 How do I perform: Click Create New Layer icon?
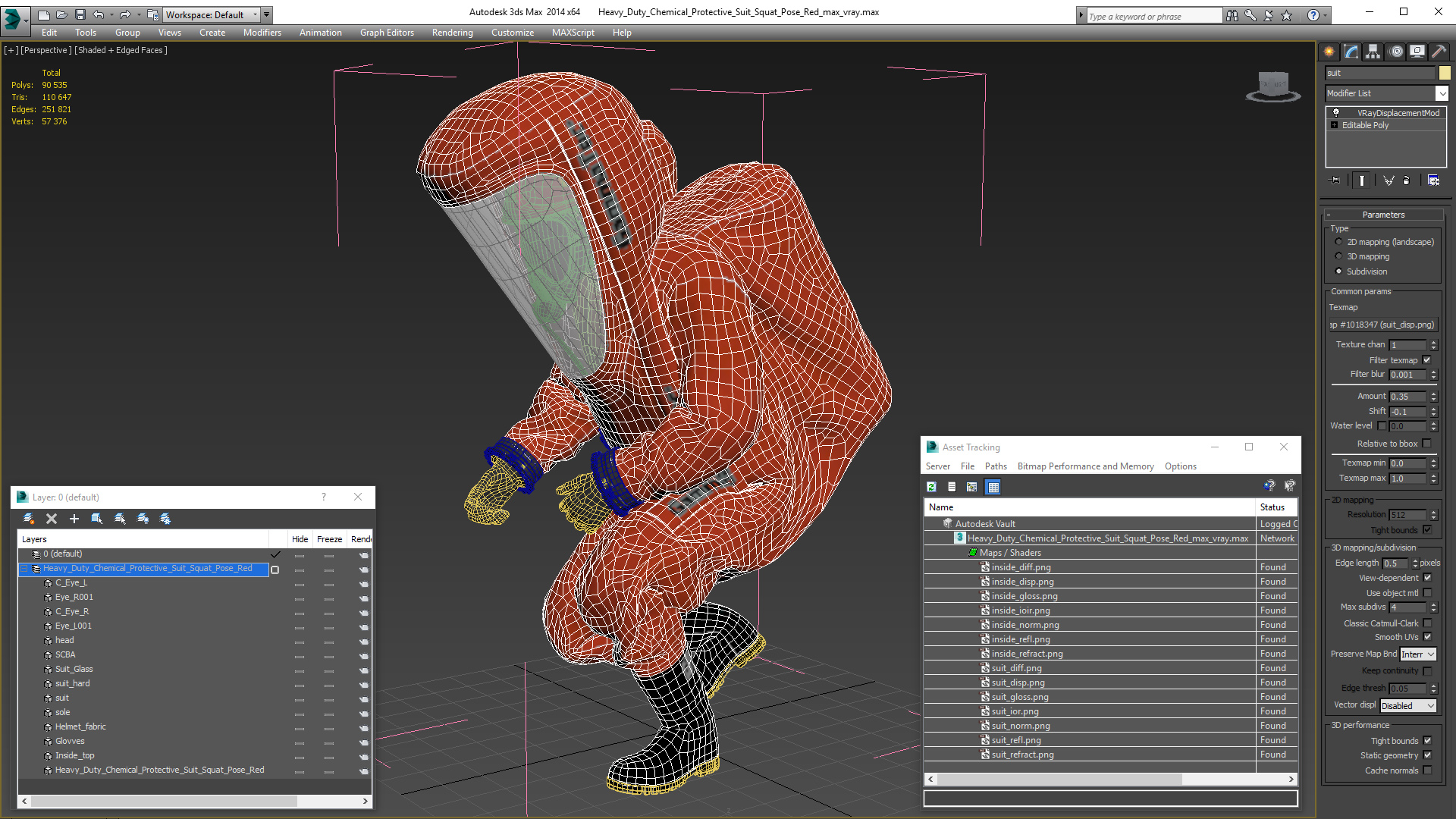click(x=29, y=519)
